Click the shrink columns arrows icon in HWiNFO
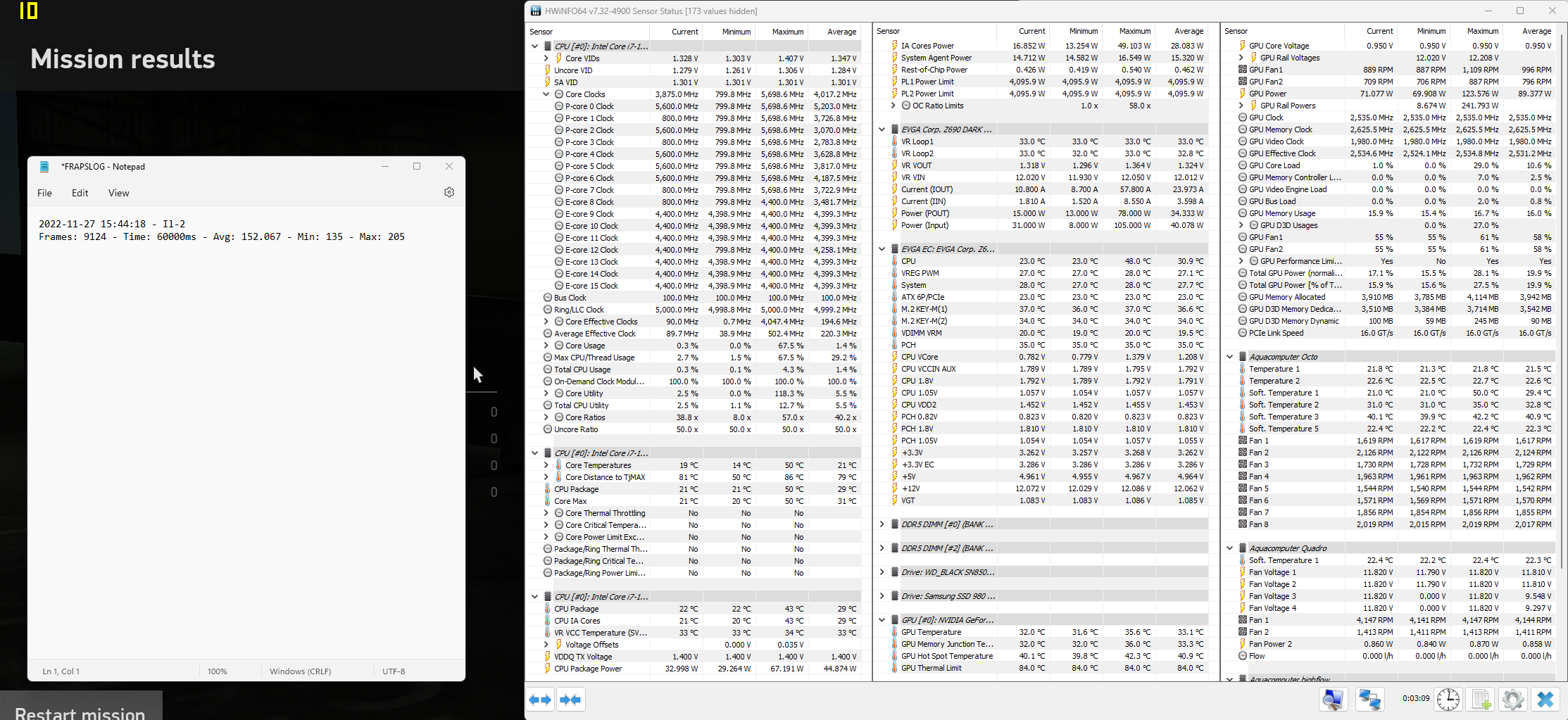The width and height of the screenshot is (1568, 720). point(570,700)
